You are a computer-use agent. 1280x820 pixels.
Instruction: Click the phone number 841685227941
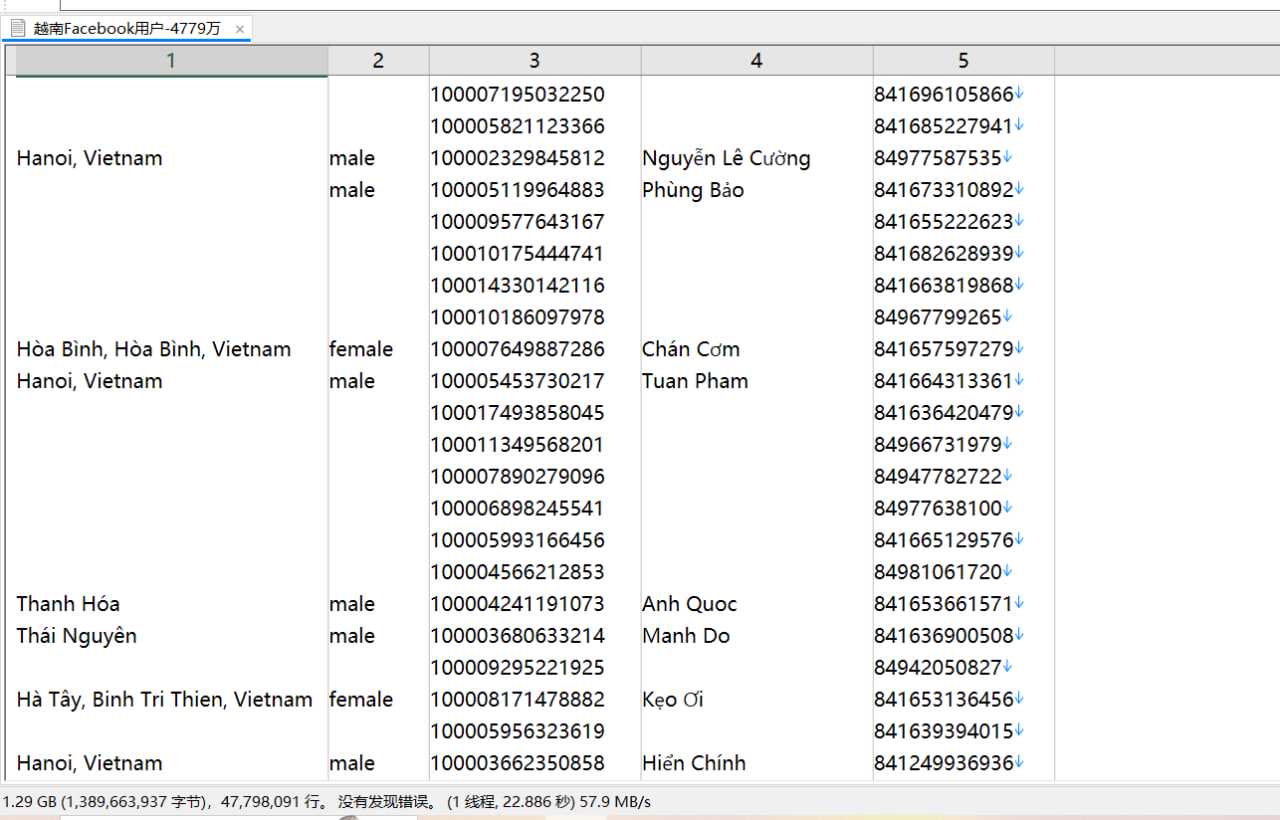[x=944, y=126]
